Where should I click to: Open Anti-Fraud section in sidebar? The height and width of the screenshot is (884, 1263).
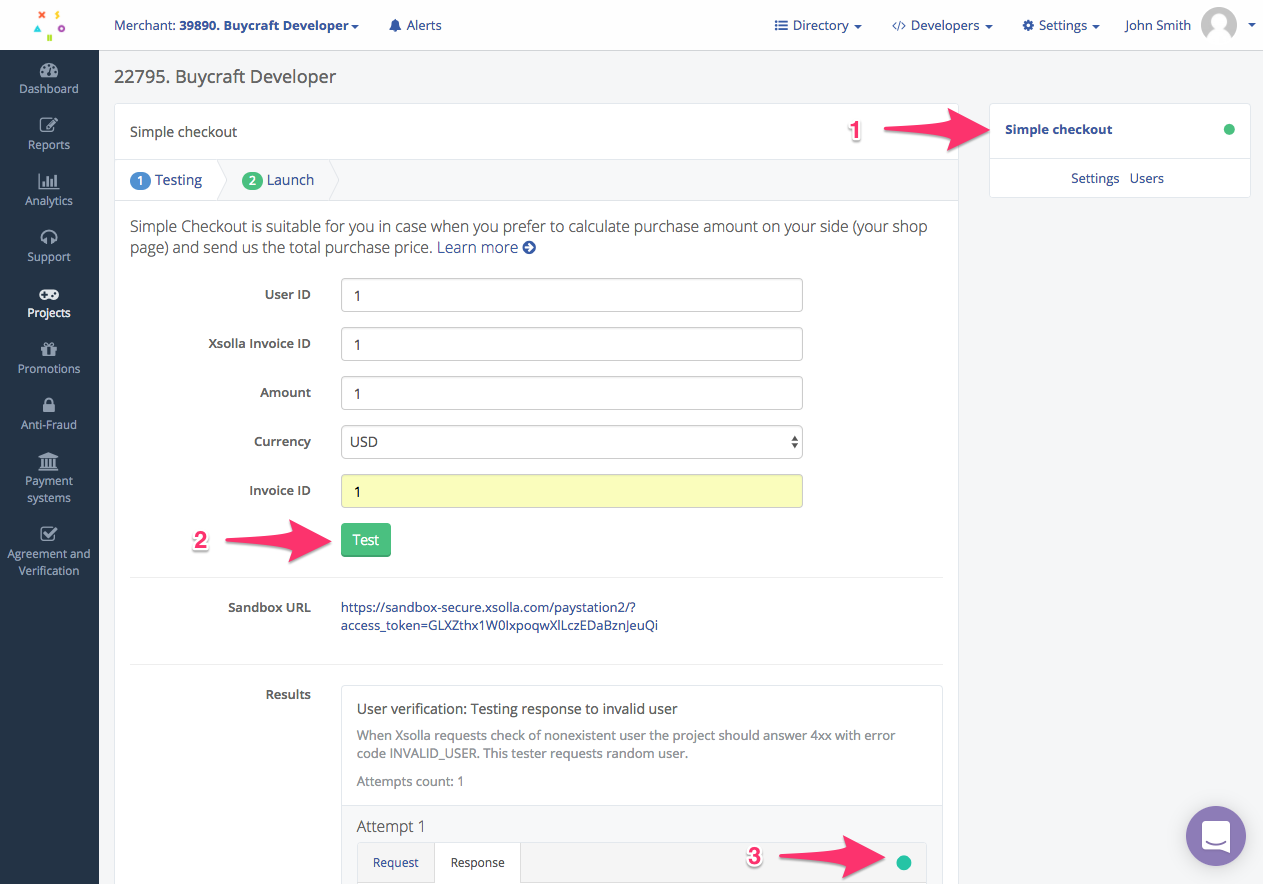point(49,415)
